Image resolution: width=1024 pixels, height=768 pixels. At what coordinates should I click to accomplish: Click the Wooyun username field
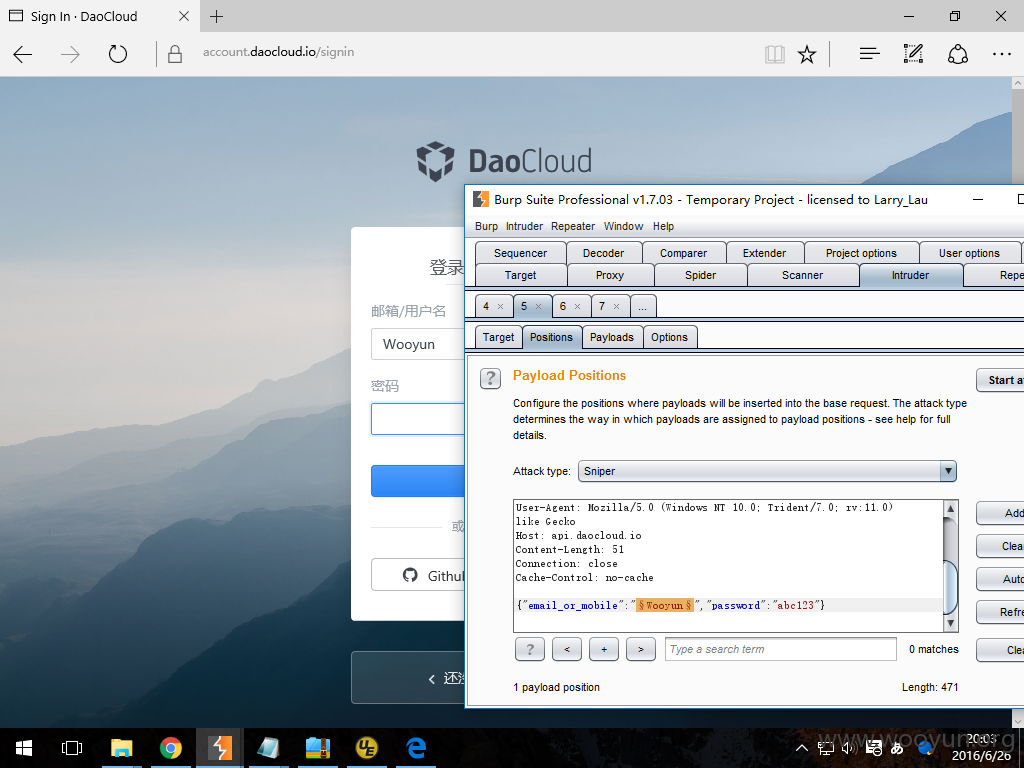418,344
